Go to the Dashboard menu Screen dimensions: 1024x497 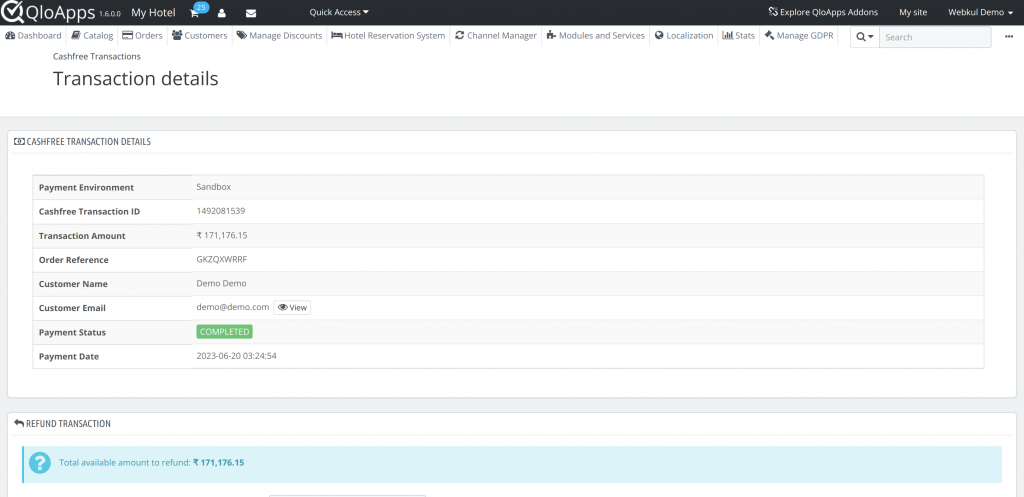[x=33, y=36]
